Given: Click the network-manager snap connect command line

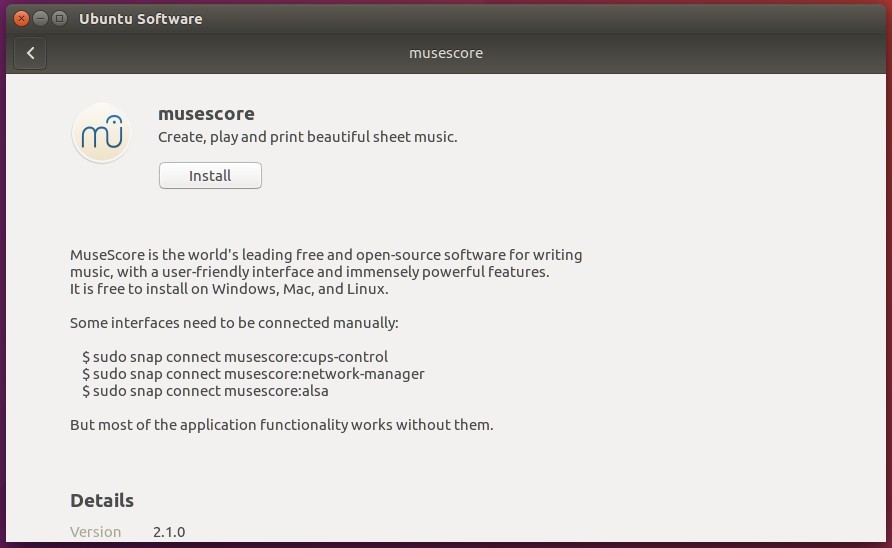Looking at the screenshot, I should point(253,374).
